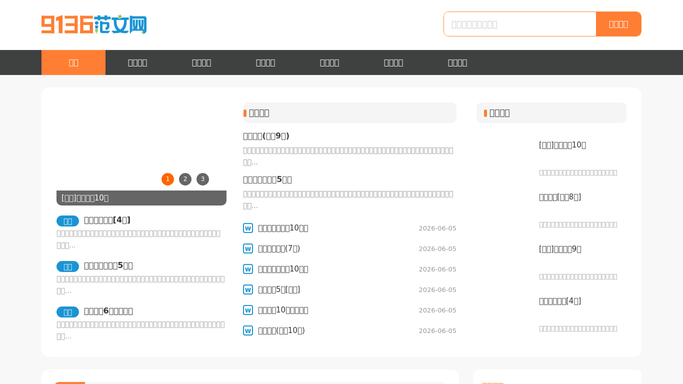Open the navbar item right after the orange tab
Viewport: 683px width, 384px height.
tap(137, 63)
